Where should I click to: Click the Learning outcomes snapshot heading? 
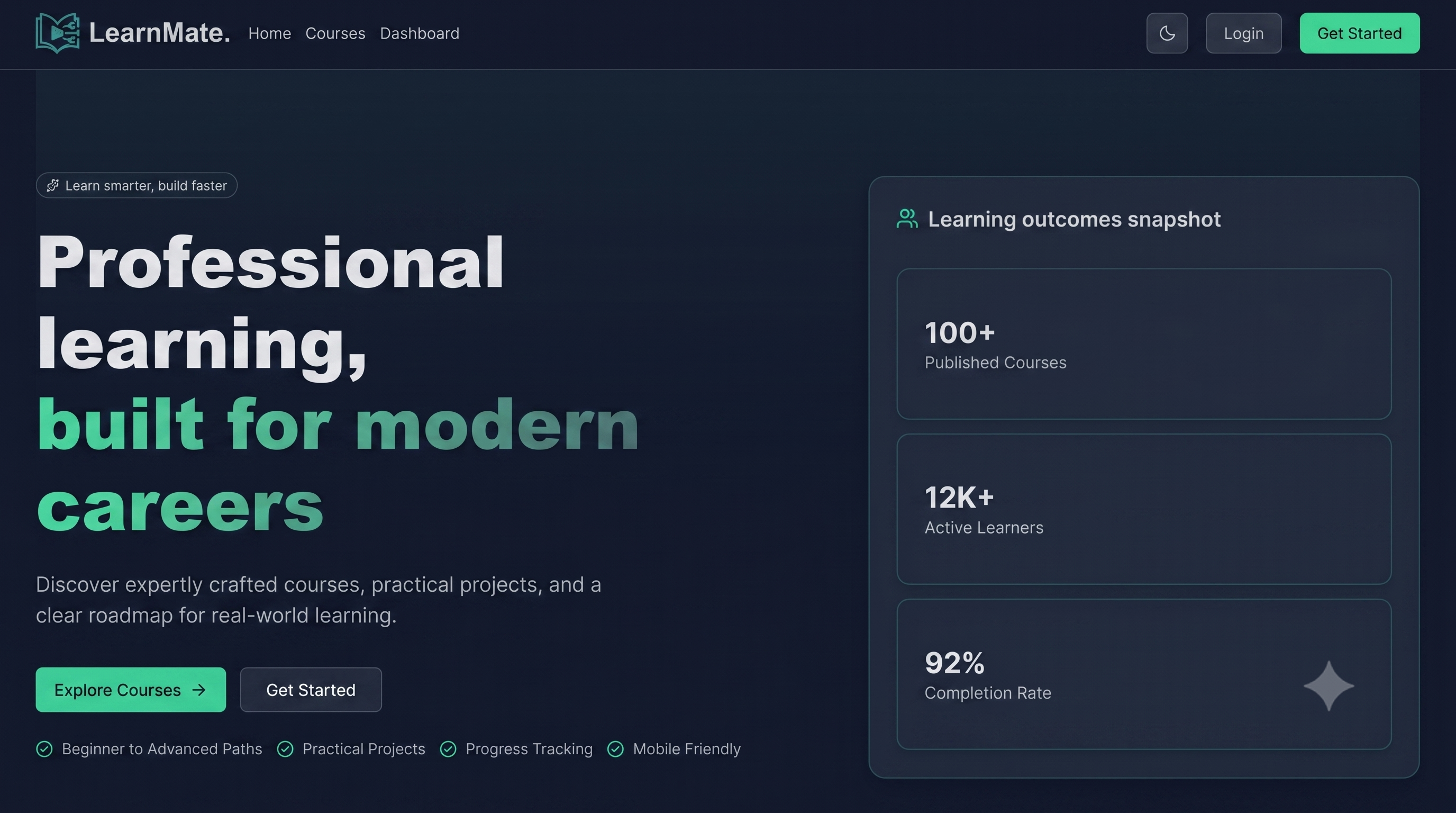1074,219
